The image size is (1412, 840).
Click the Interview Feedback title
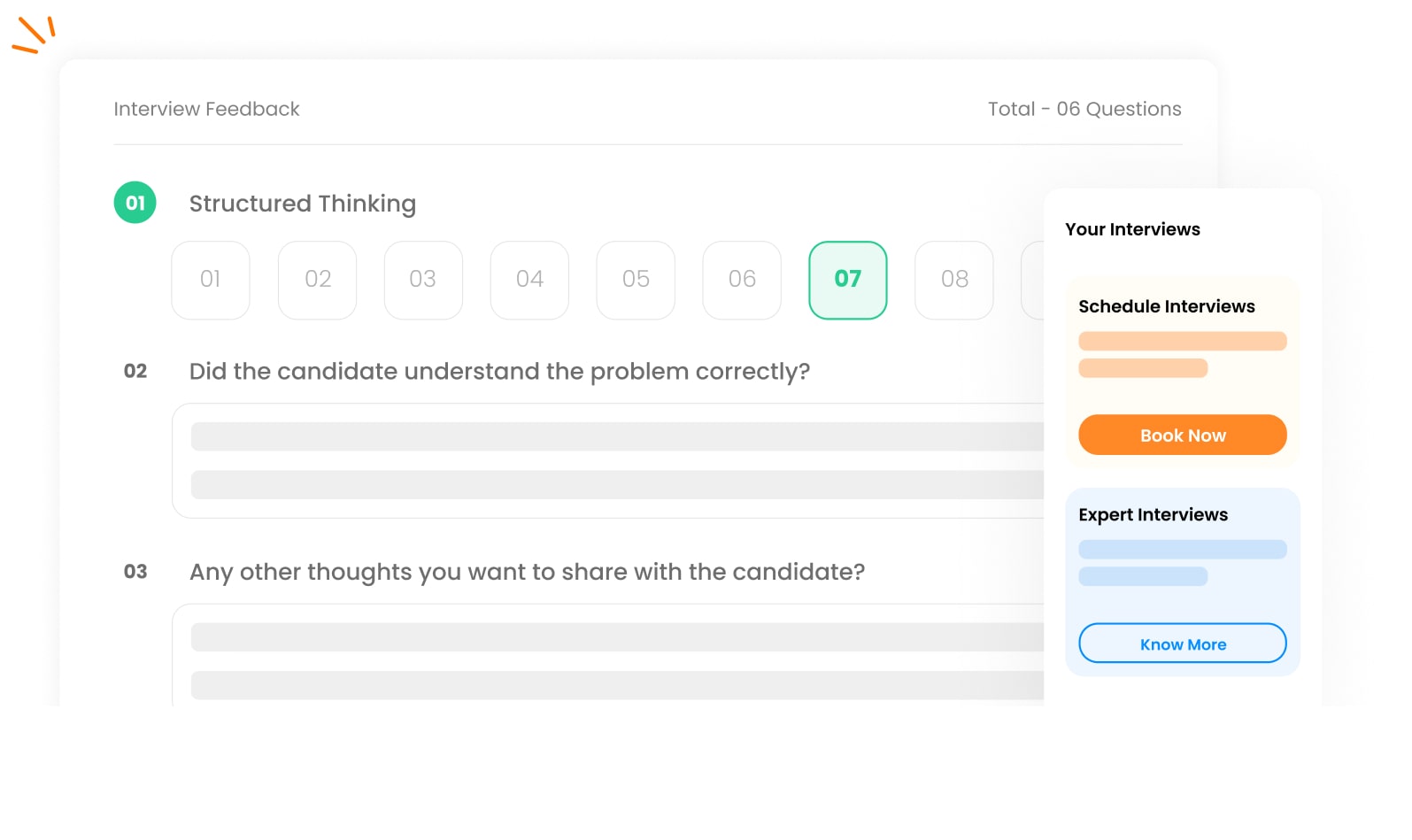(206, 109)
